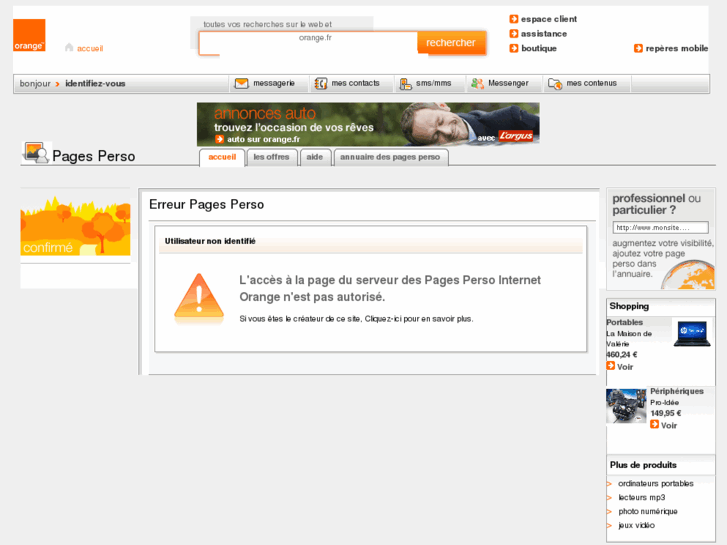
Task: Open the ordinateurs portables link
Action: [x=656, y=483]
